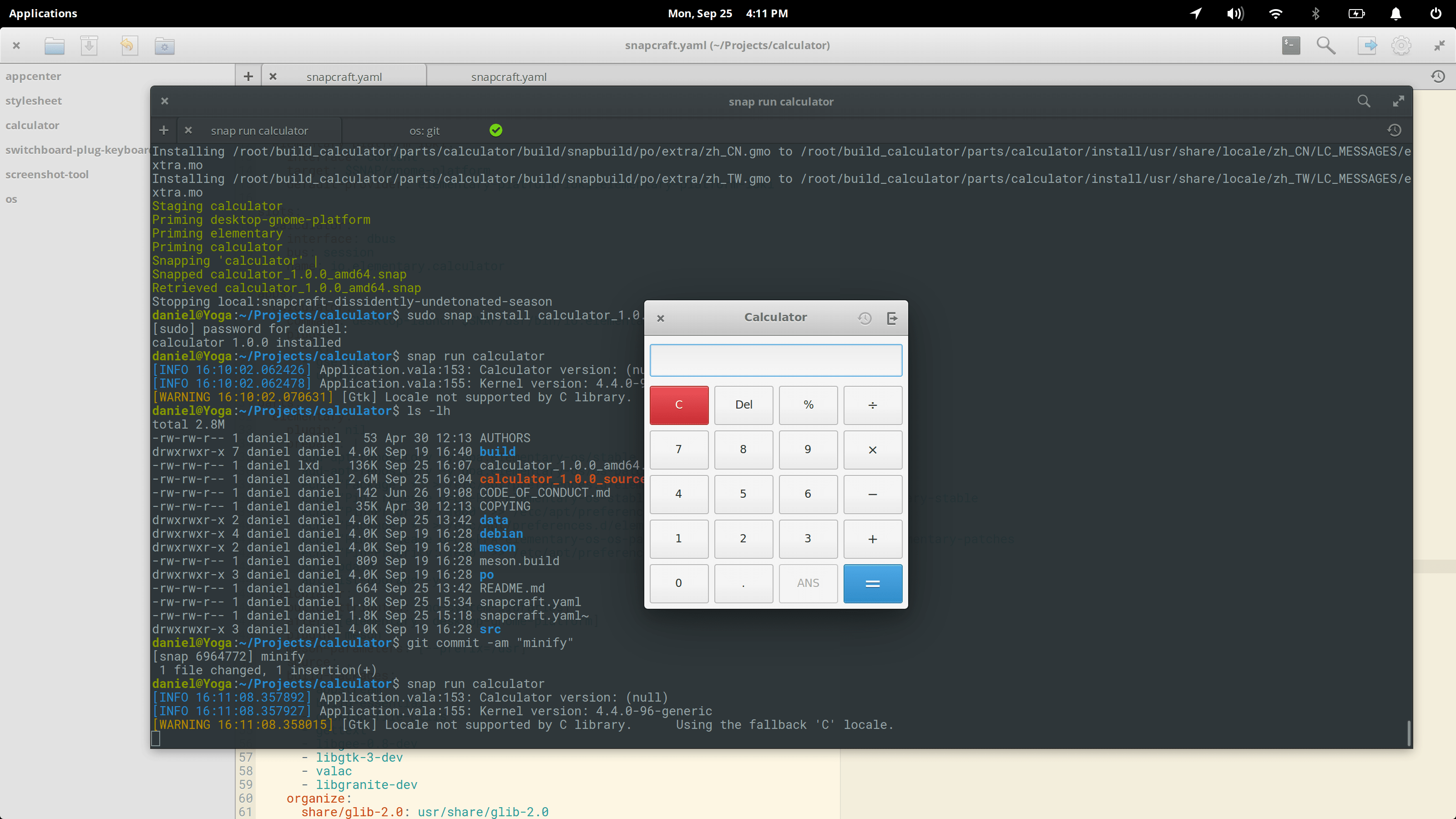Switch to the 'os: git' terminal tab

coord(424,131)
